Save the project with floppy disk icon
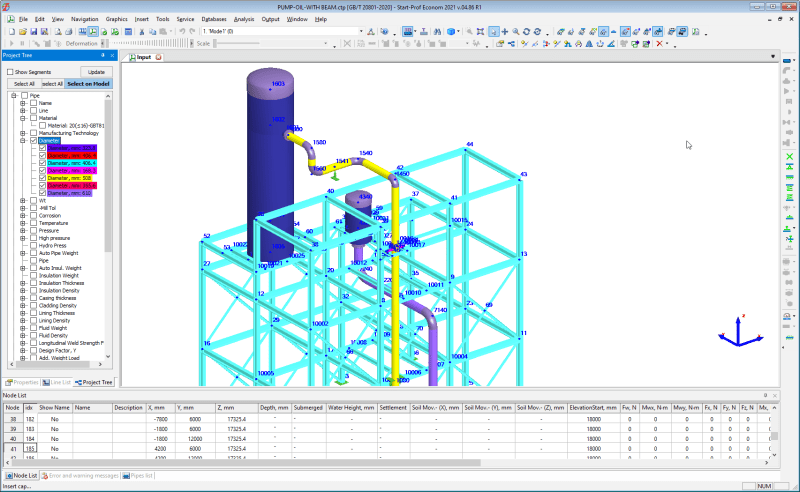The image size is (800, 492). 34,32
